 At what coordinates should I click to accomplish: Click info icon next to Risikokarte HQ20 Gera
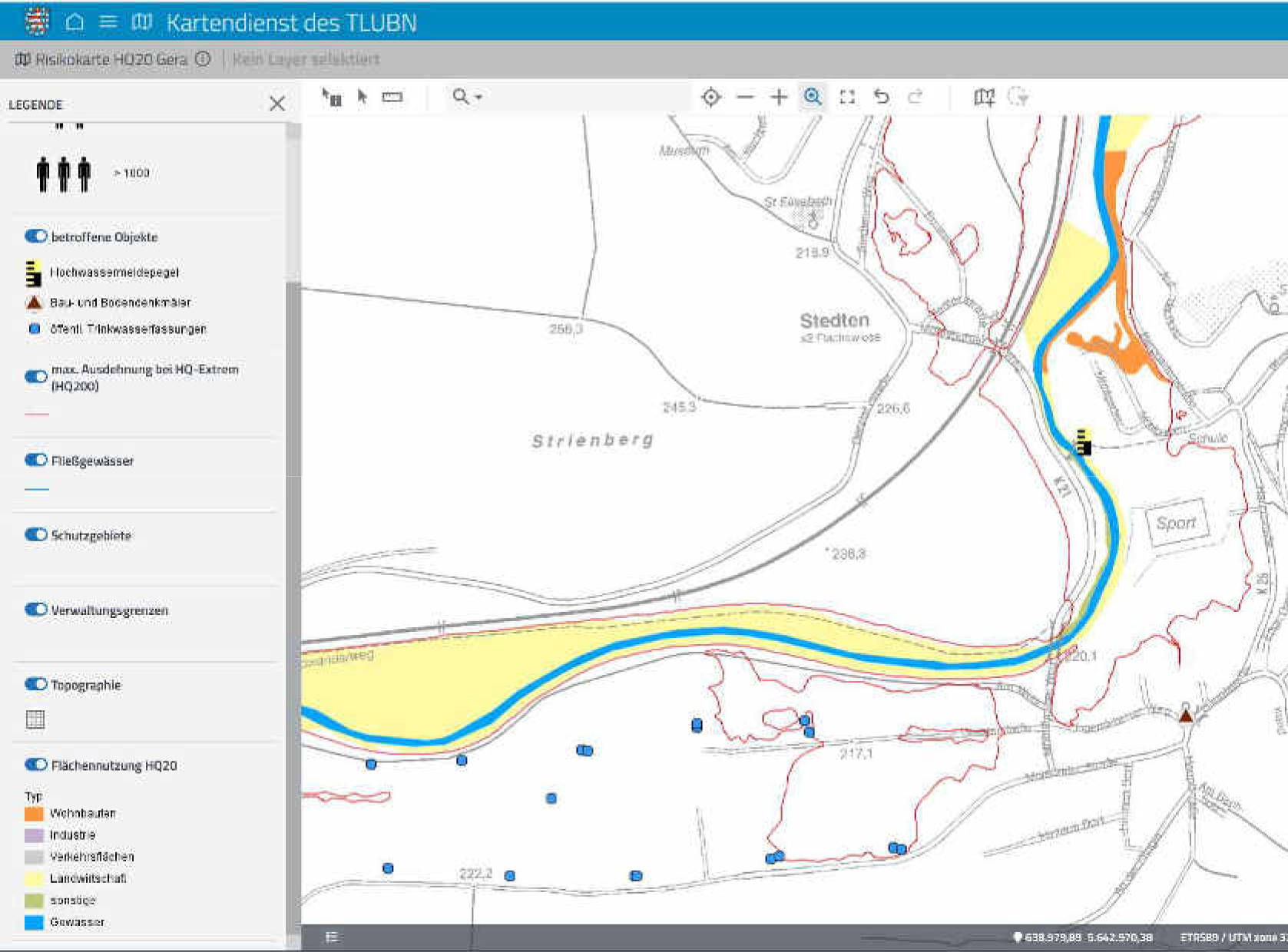(203, 59)
